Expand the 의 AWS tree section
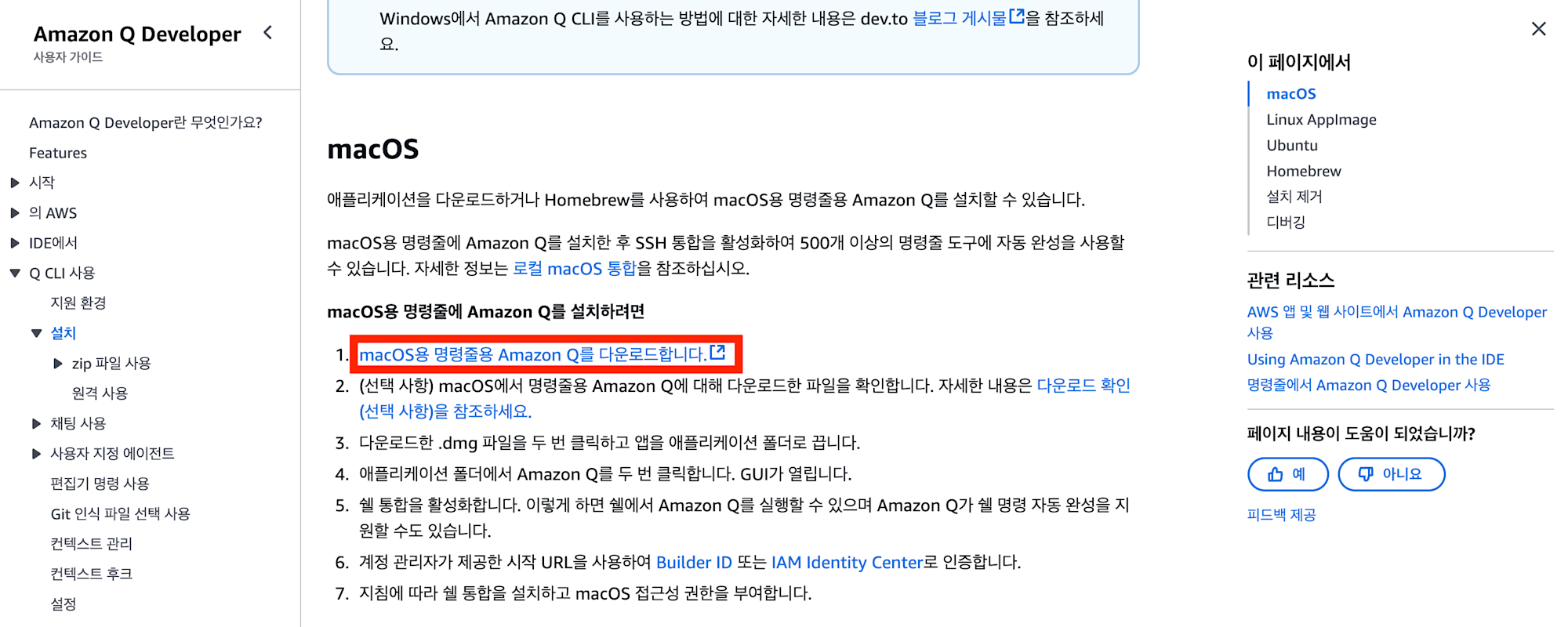1568x627 pixels. [15, 213]
